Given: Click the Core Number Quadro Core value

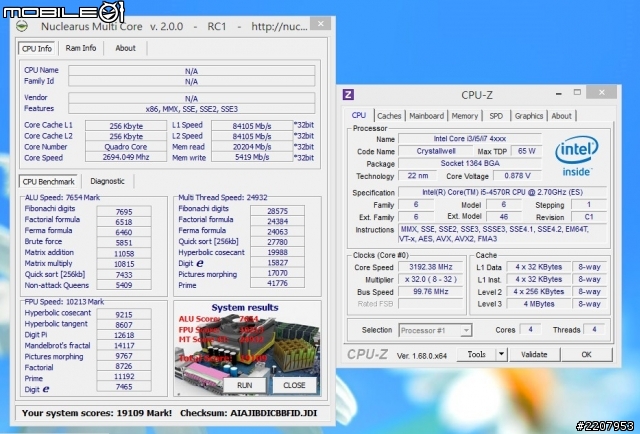Looking at the screenshot, I should coord(126,147).
